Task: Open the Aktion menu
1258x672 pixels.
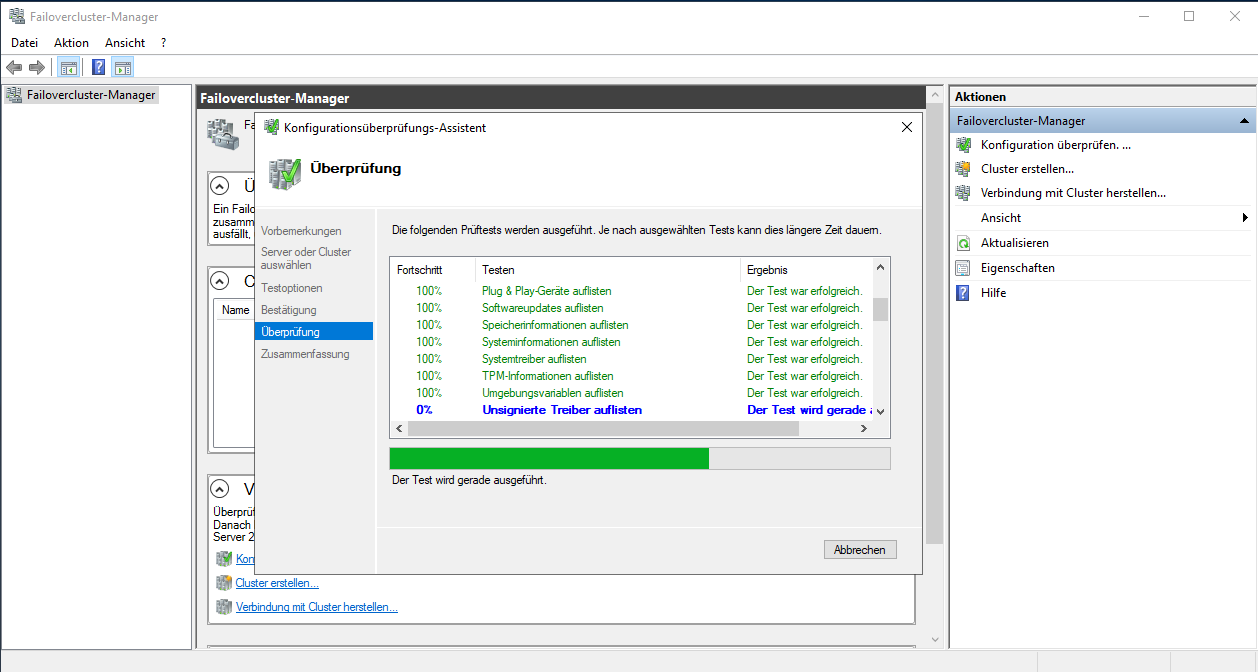Action: (70, 42)
